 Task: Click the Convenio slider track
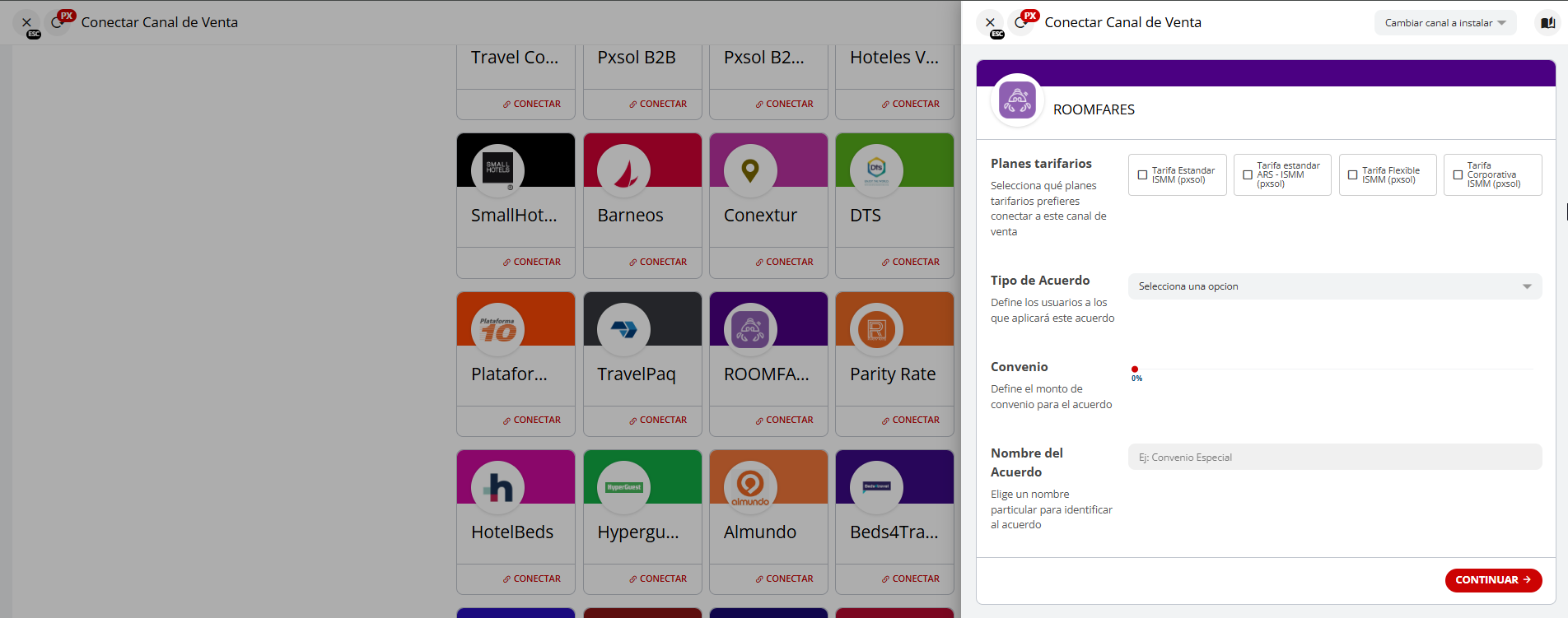1334,369
